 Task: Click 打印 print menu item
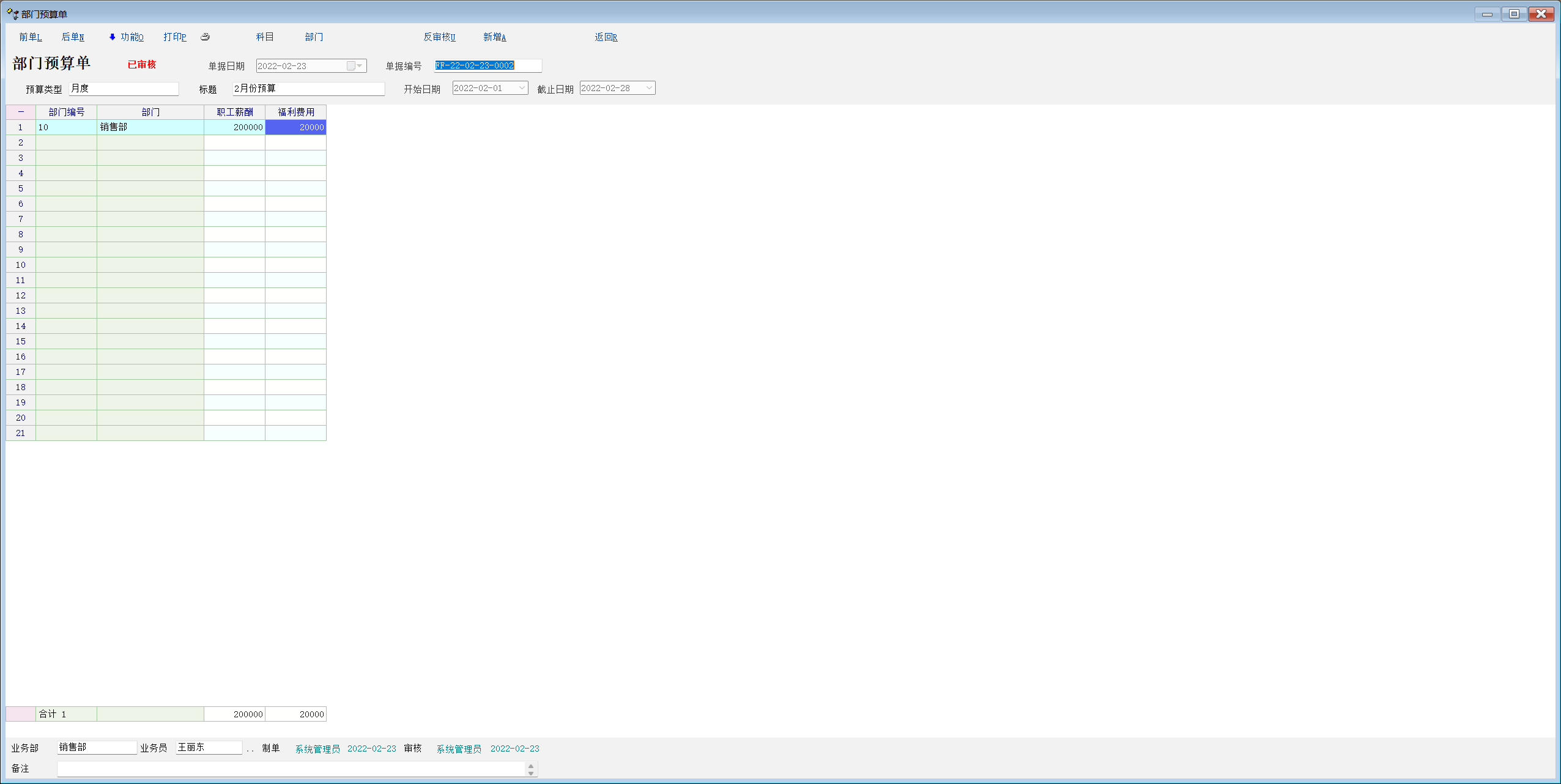coord(175,37)
